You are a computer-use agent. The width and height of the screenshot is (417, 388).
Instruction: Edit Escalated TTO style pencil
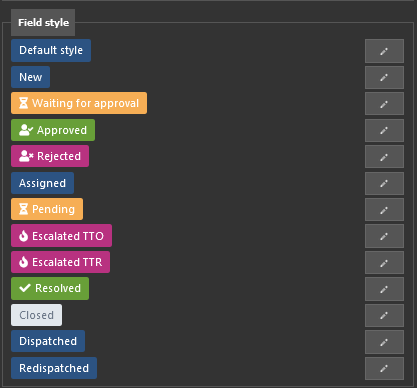pos(384,236)
